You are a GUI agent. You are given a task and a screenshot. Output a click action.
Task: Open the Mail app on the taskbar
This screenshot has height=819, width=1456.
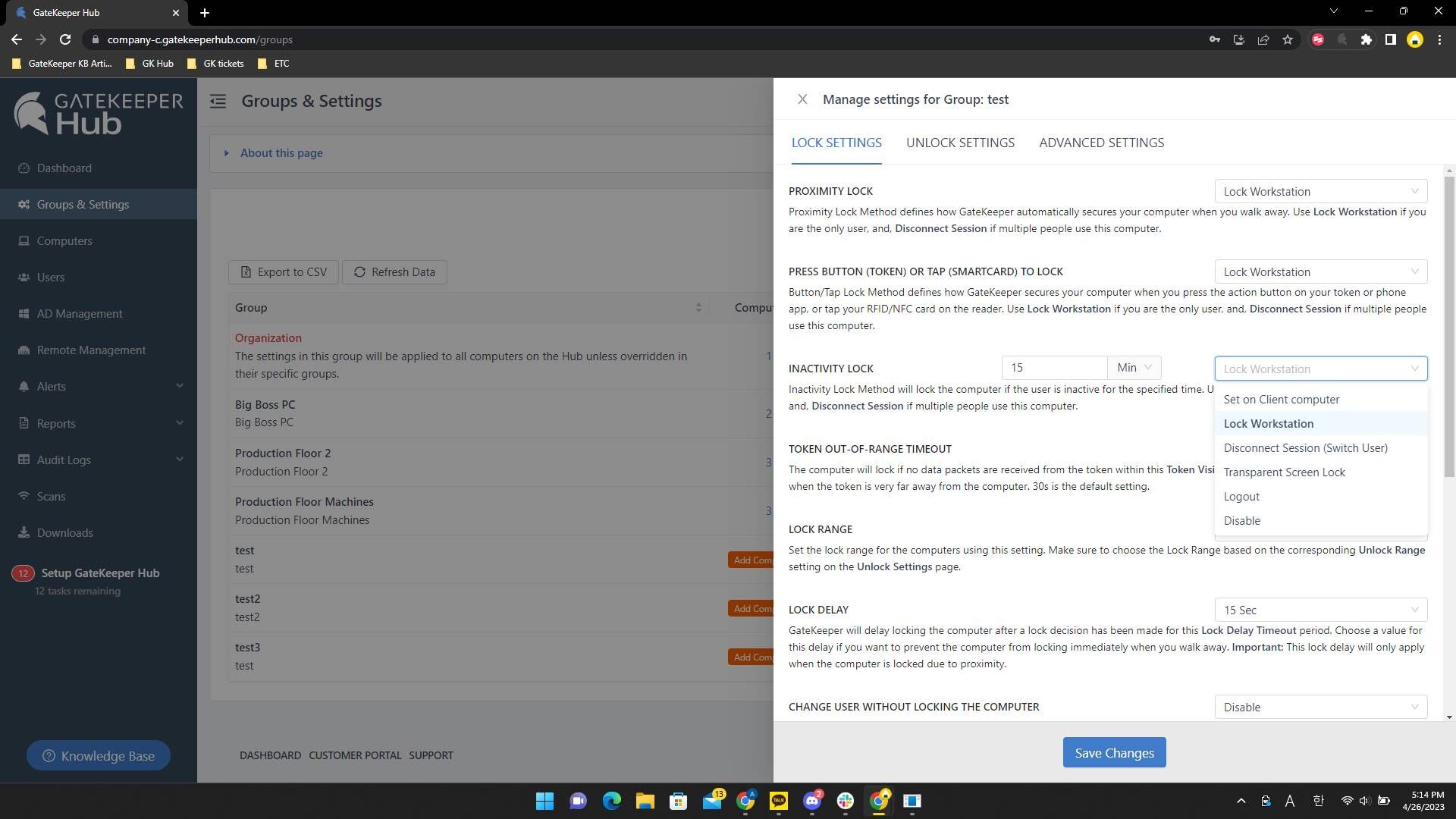[x=713, y=801]
